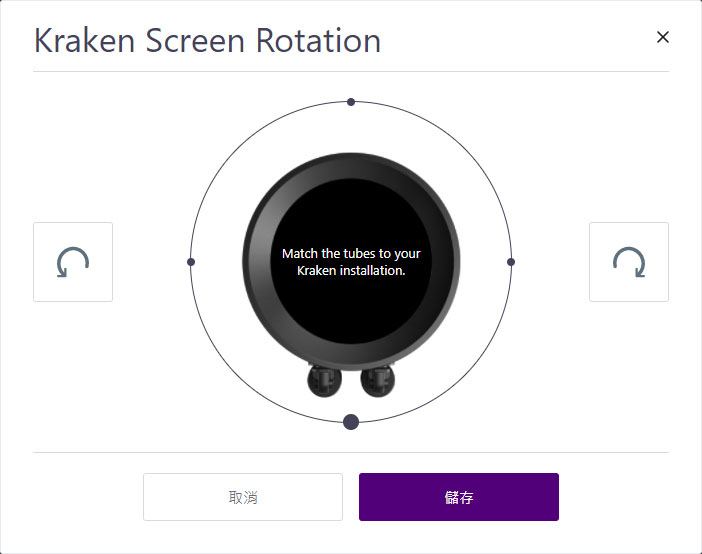The width and height of the screenshot is (702, 554).
Task: Click the divider line beneath the title
Action: pos(351,71)
